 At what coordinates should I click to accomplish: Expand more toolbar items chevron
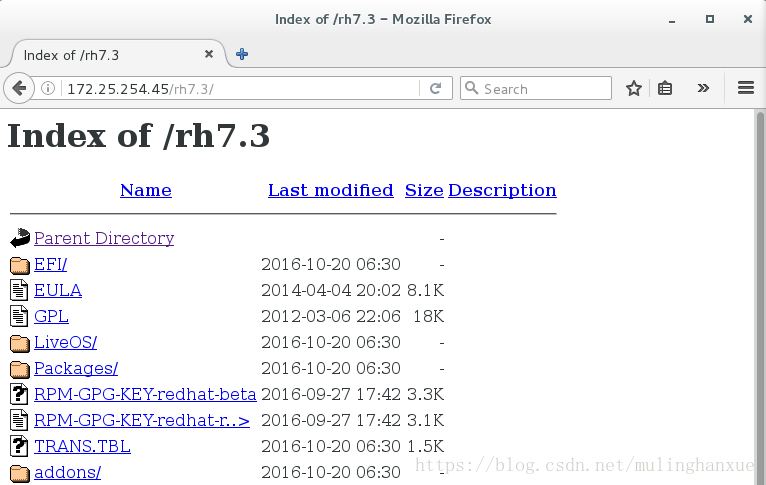[x=703, y=88]
